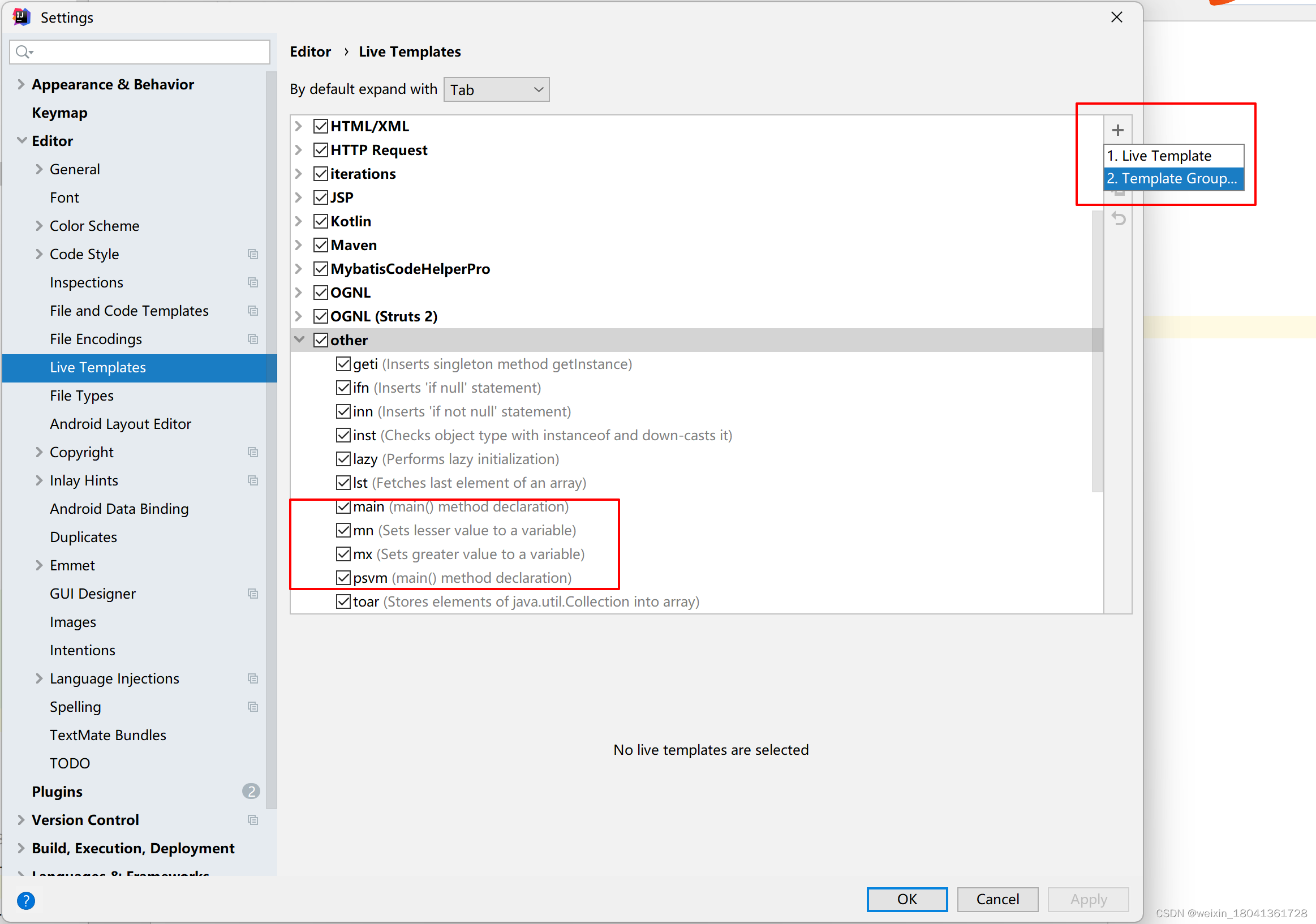Viewport: 1316px width, 924px height.
Task: Expand the JSP template group
Action: (x=299, y=197)
